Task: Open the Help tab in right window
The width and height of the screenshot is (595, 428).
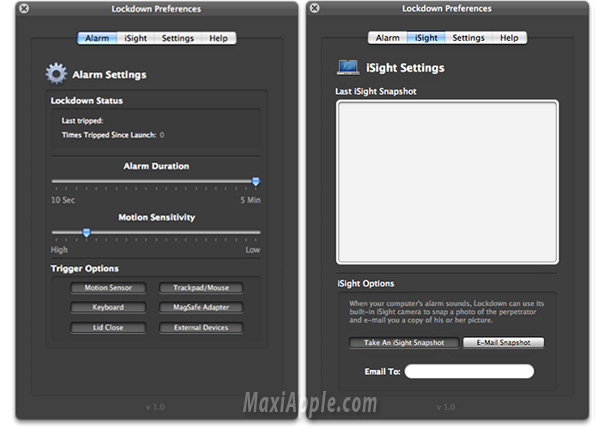Action: coord(509,38)
